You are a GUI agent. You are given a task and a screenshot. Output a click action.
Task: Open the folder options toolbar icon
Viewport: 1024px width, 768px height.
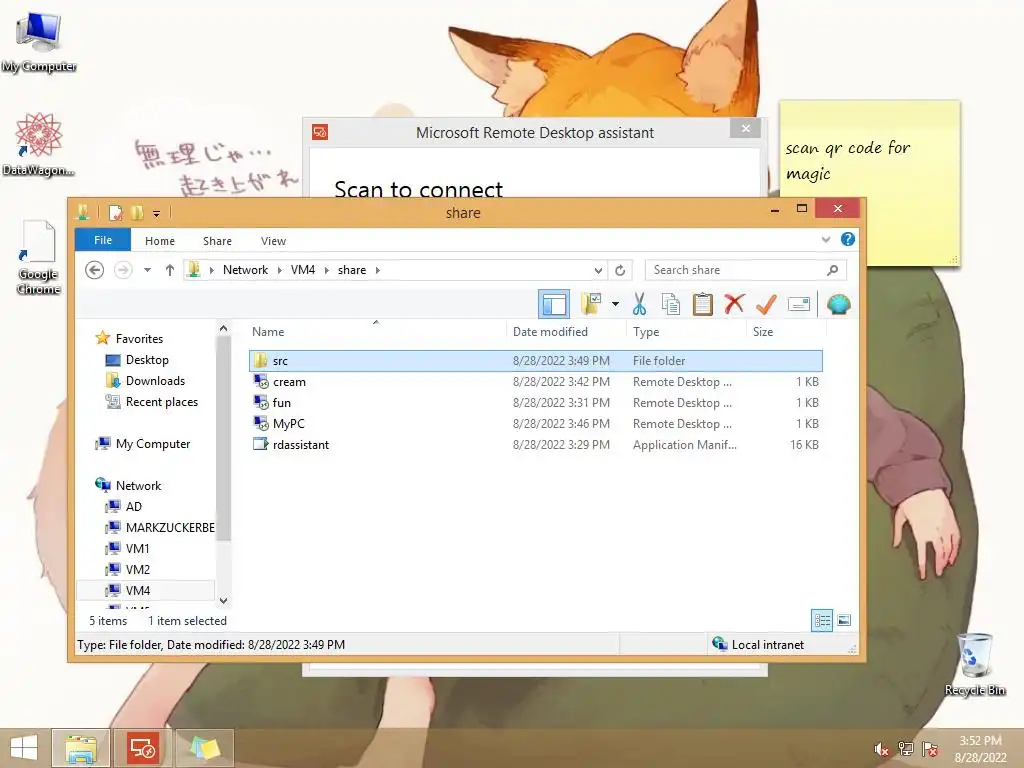[591, 304]
